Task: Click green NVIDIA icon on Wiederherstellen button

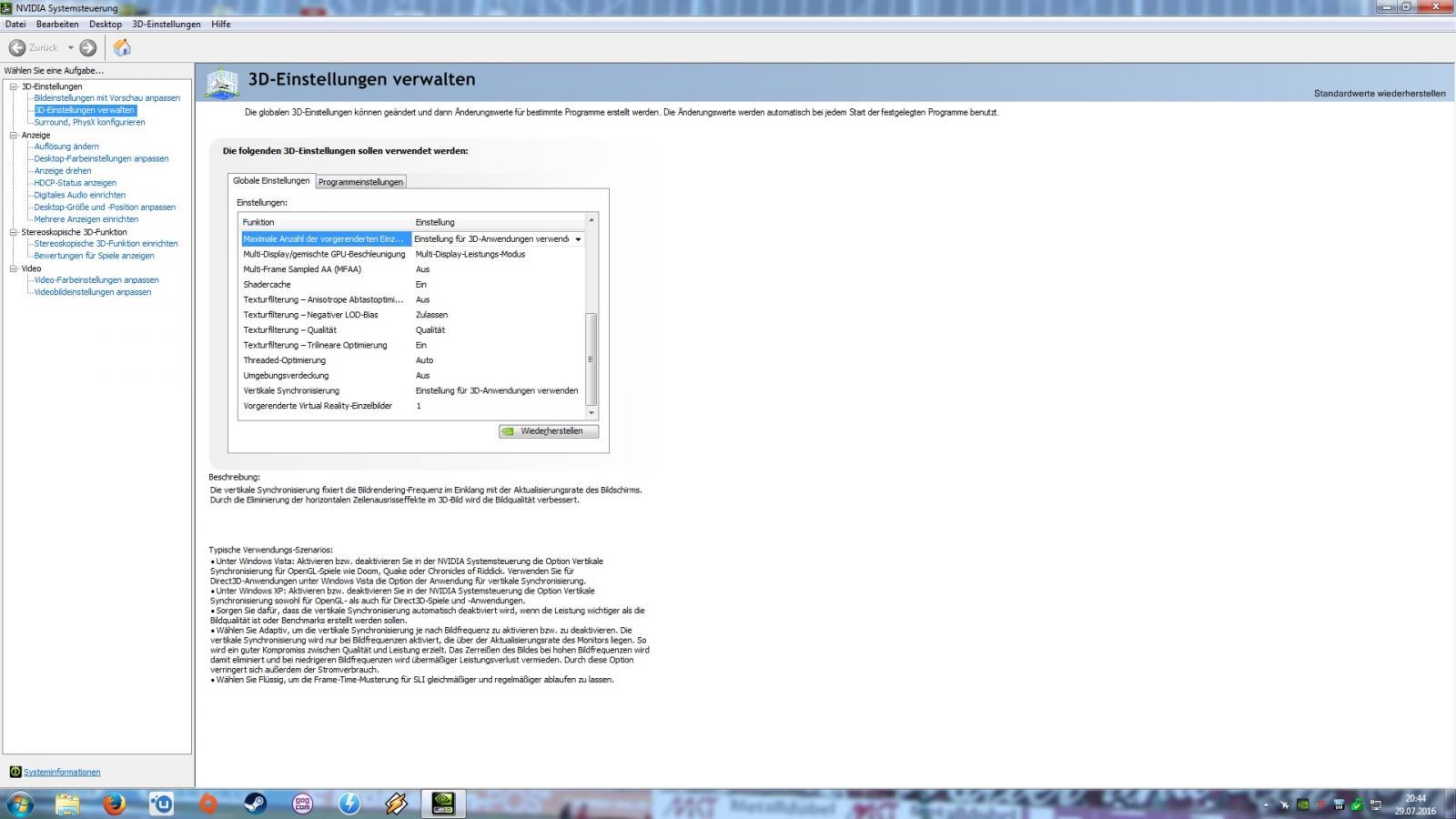Action: point(509,431)
